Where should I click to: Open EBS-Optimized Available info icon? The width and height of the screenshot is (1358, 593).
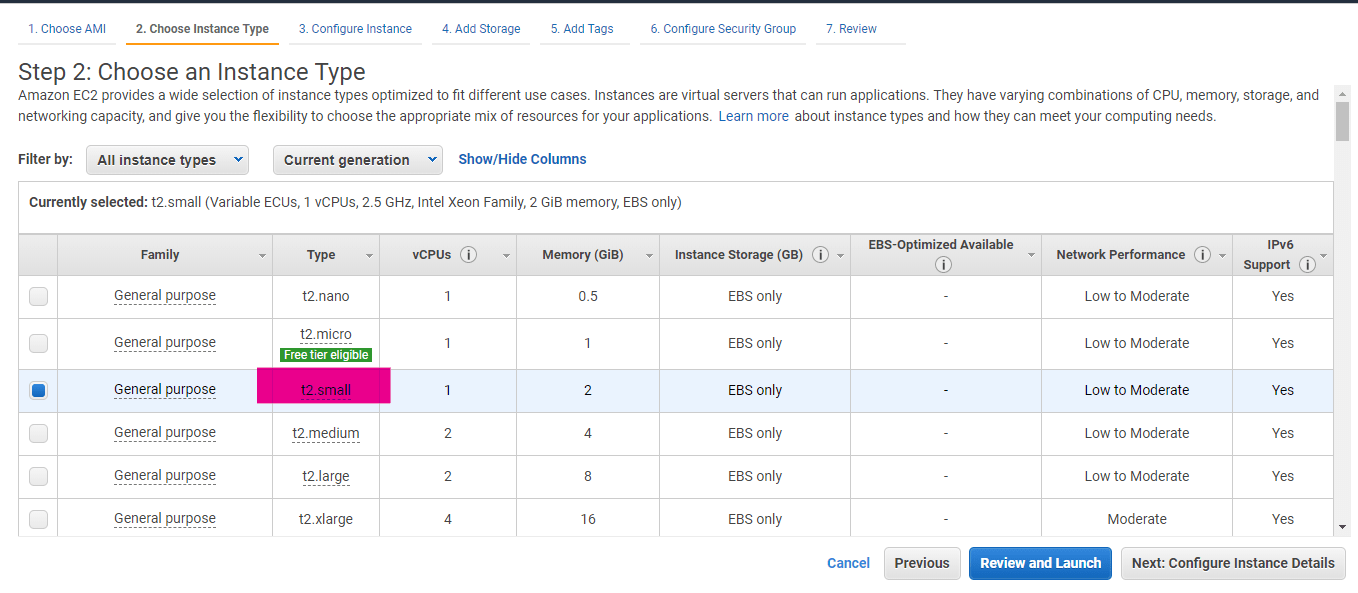click(x=942, y=265)
